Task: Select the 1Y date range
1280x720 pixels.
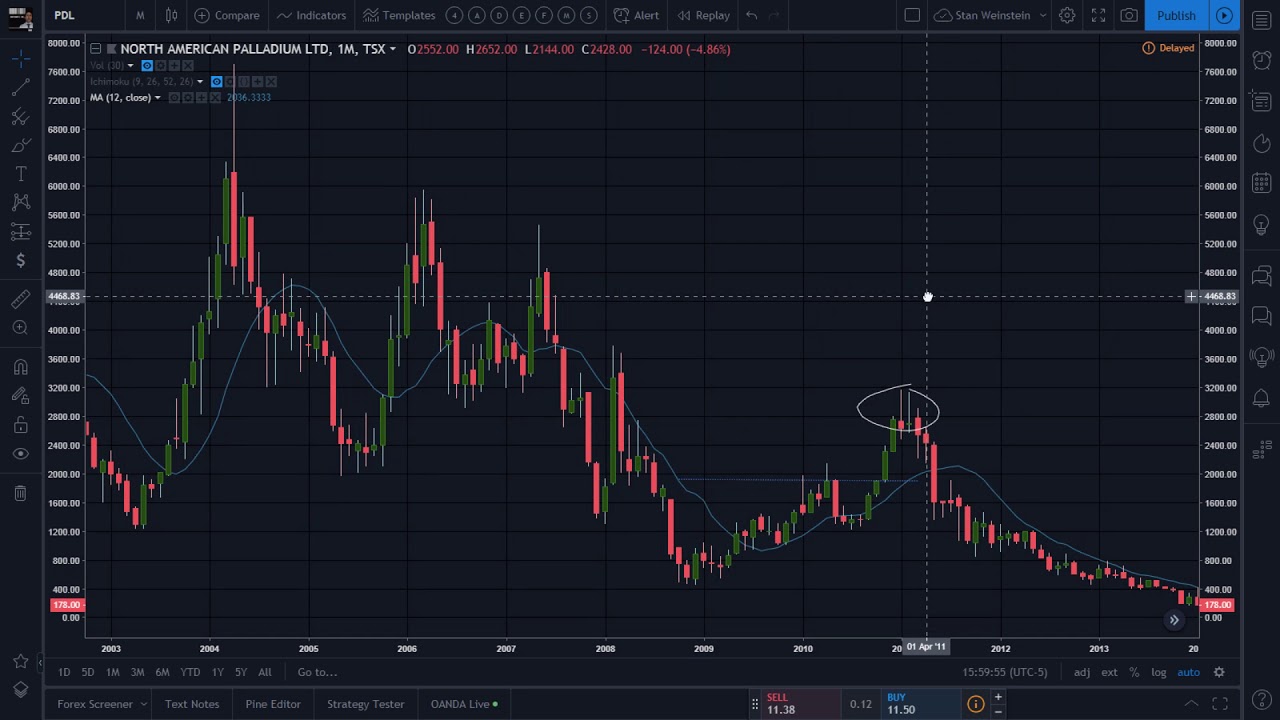Action: (x=217, y=672)
